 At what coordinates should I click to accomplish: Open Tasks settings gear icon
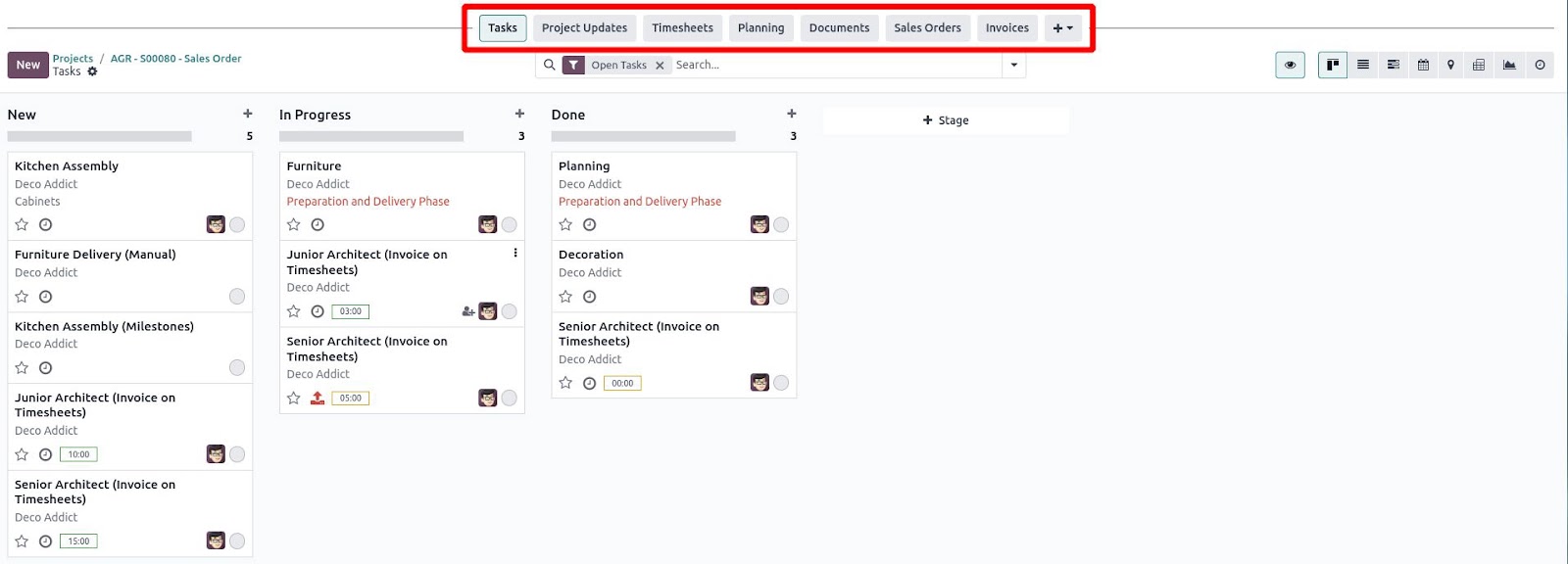pyautogui.click(x=92, y=71)
